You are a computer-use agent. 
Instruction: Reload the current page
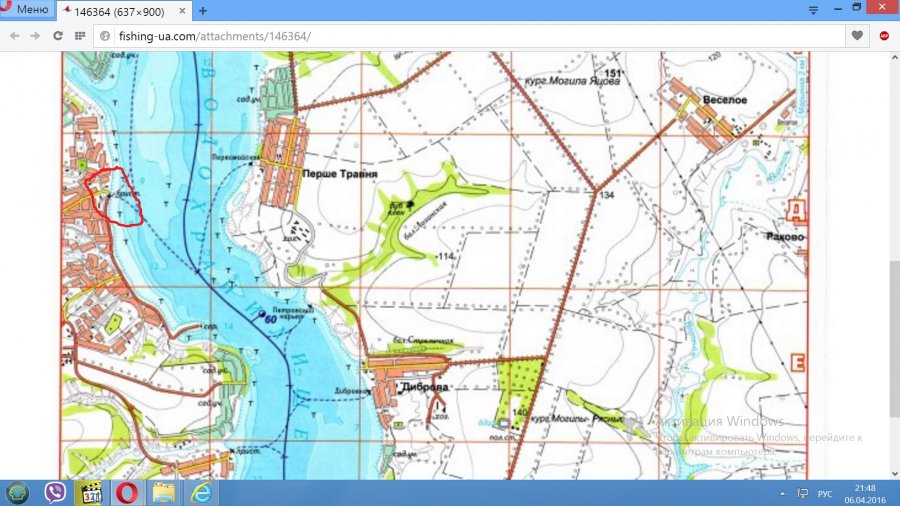(x=58, y=35)
